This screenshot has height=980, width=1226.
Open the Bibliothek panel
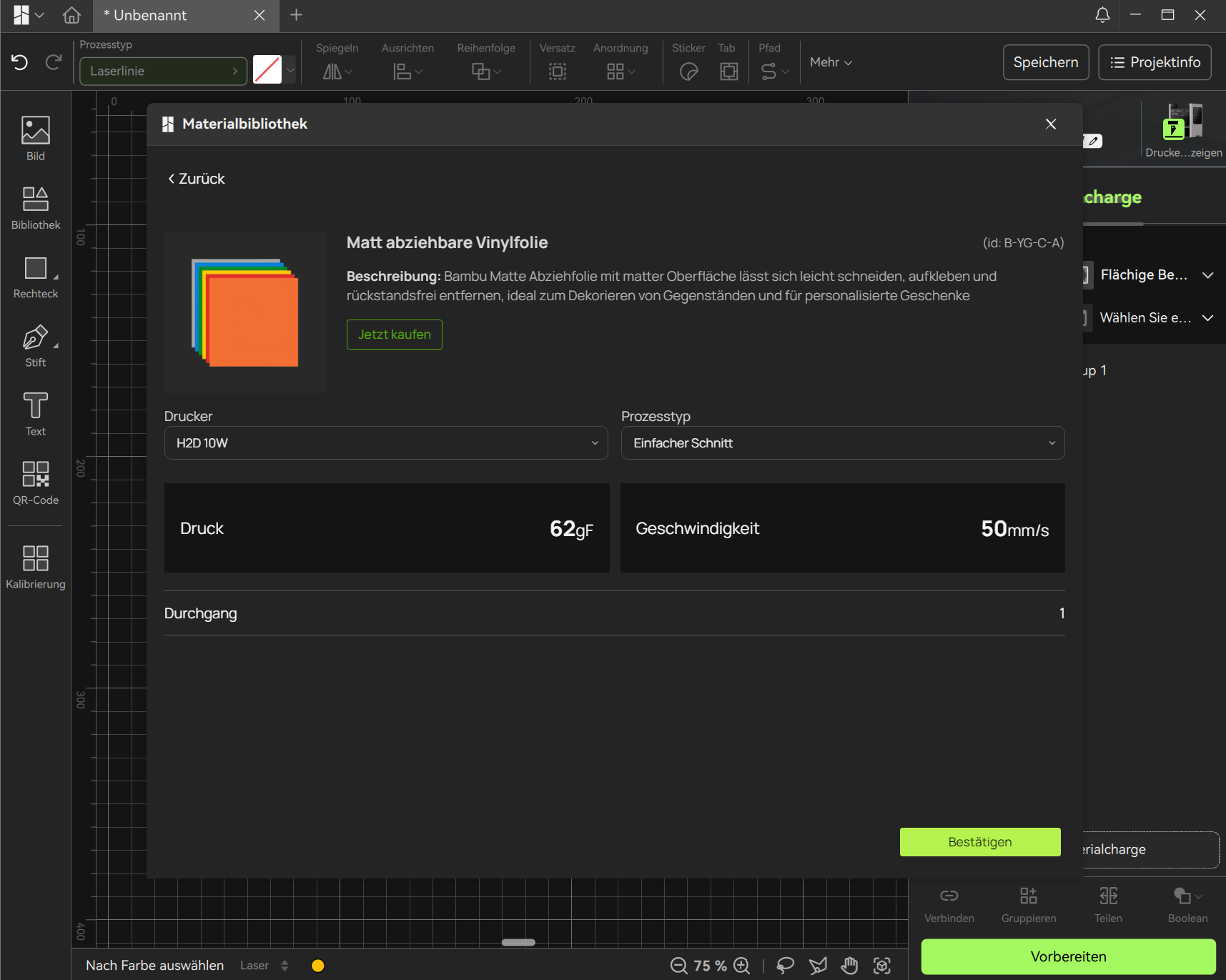pos(35,208)
